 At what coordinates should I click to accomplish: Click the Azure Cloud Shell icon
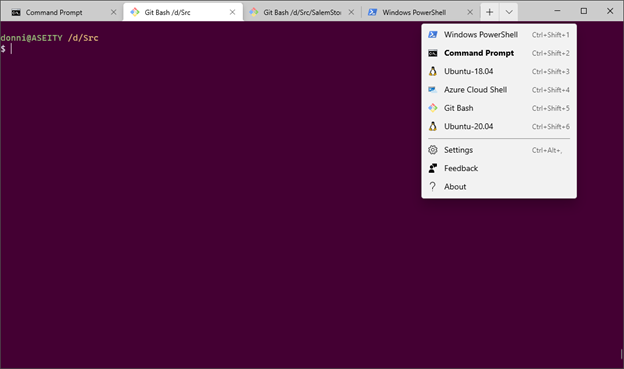(x=433, y=90)
